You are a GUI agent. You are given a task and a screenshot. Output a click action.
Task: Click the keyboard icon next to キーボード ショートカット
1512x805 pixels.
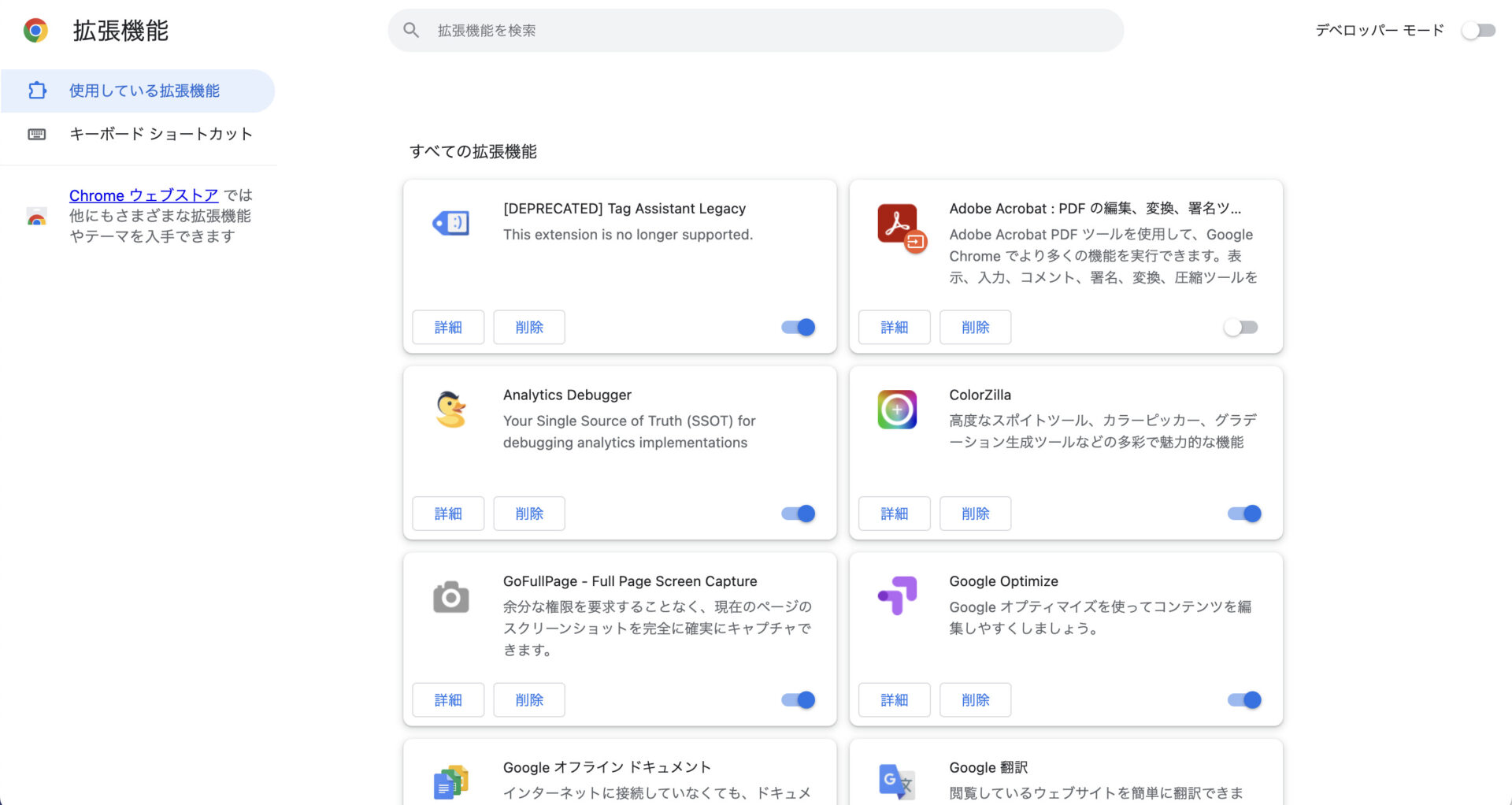click(37, 134)
